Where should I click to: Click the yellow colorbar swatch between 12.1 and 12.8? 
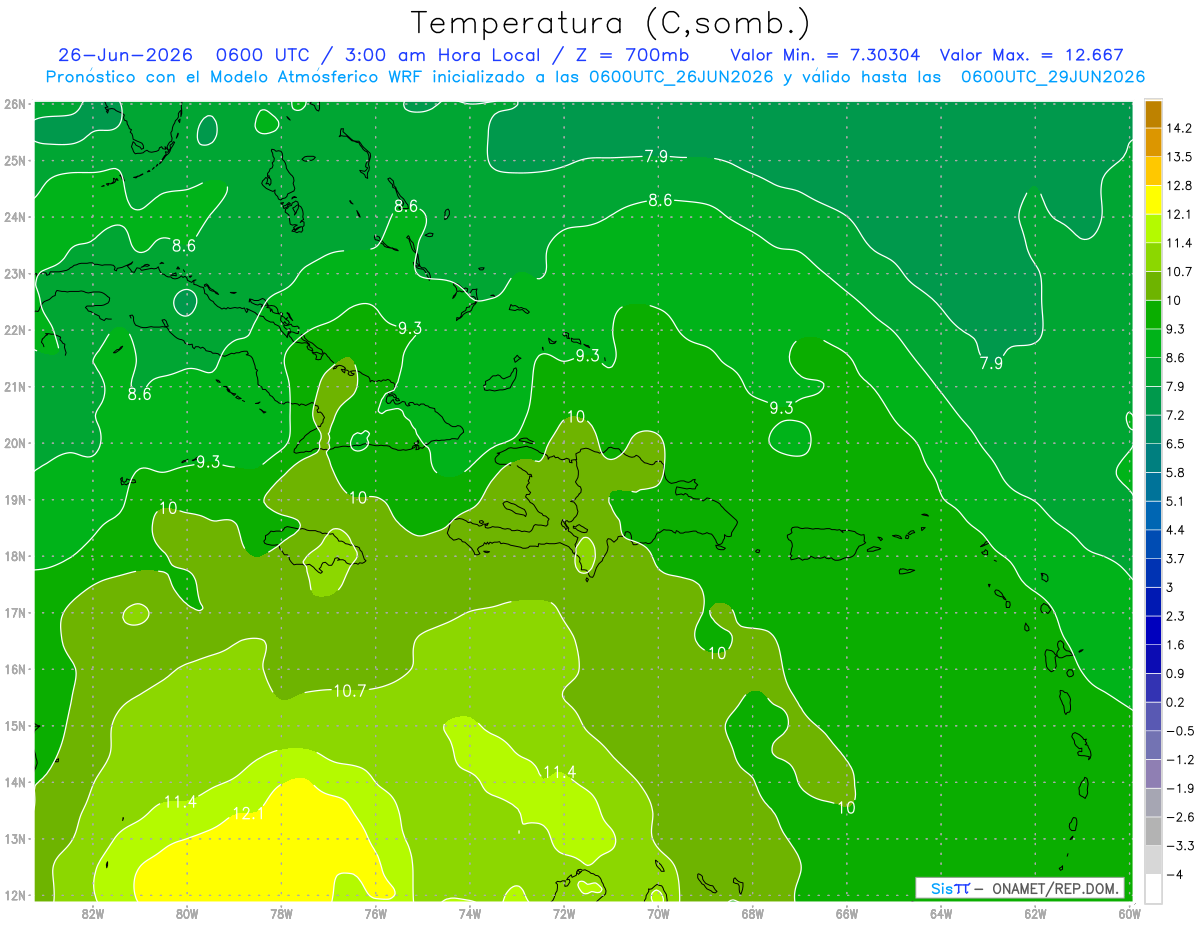1153,200
